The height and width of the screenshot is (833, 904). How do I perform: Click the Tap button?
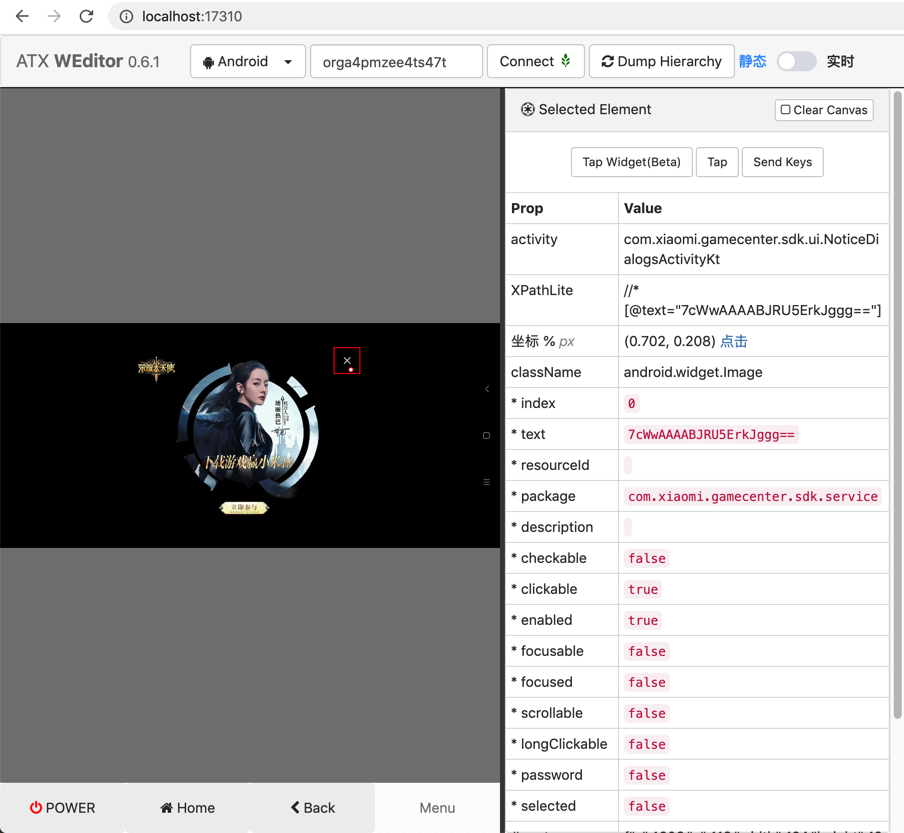tap(717, 162)
